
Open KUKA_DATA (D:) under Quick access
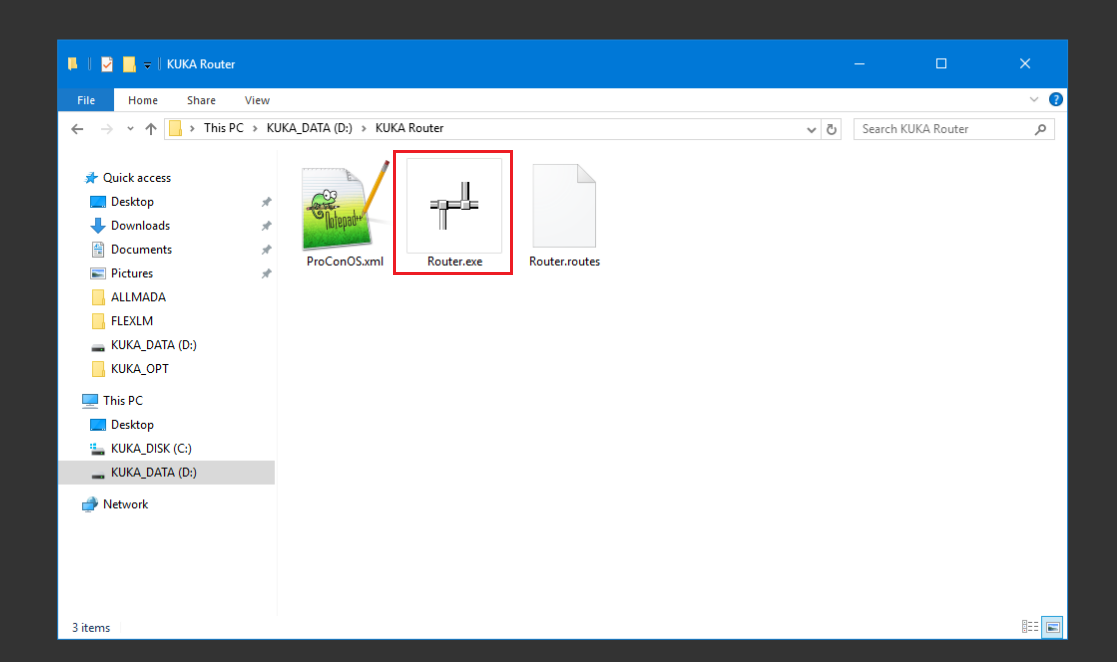pyautogui.click(x=154, y=345)
